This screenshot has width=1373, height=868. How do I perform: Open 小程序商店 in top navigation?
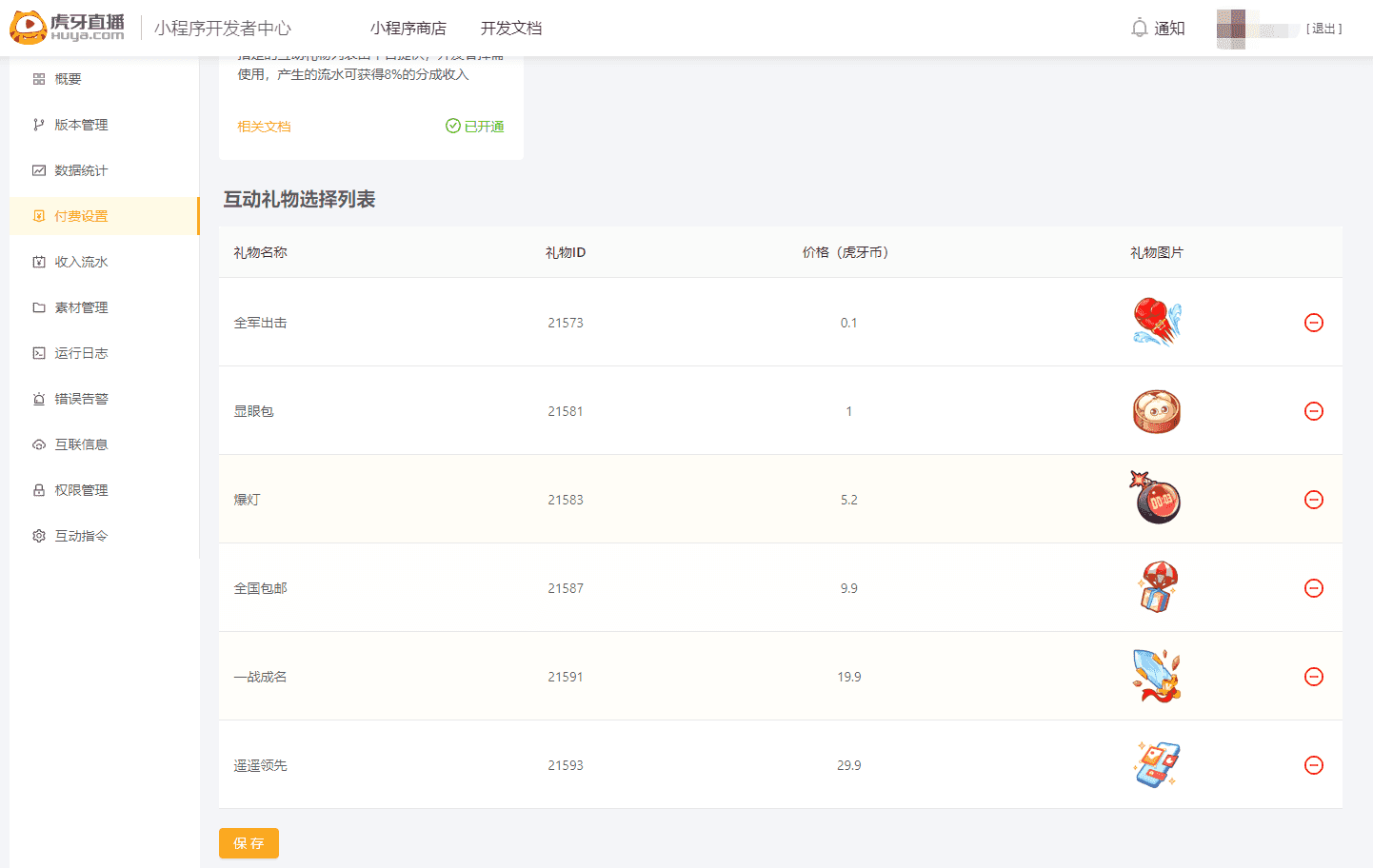[408, 29]
